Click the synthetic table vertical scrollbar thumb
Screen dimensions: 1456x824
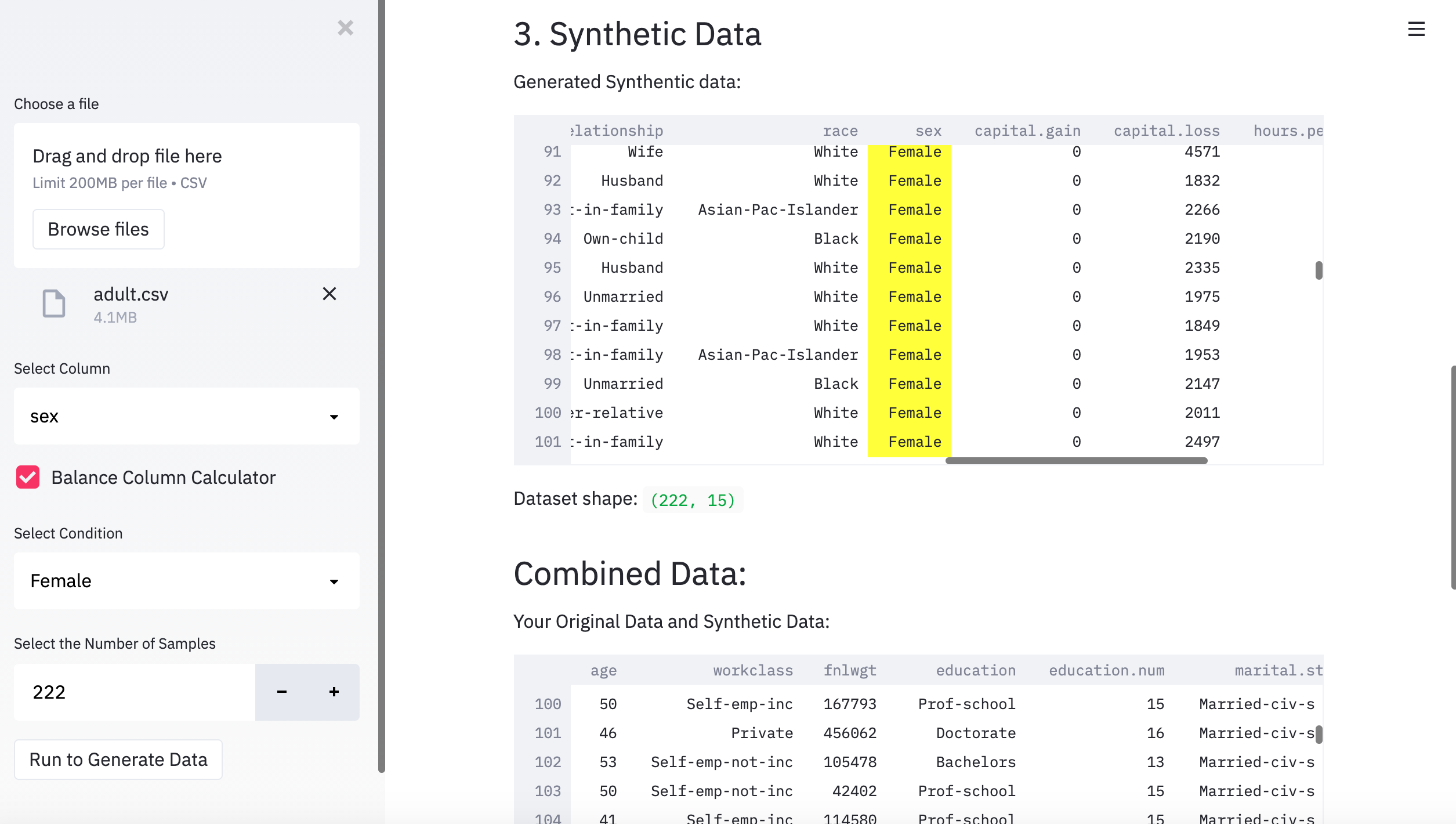(x=1319, y=270)
